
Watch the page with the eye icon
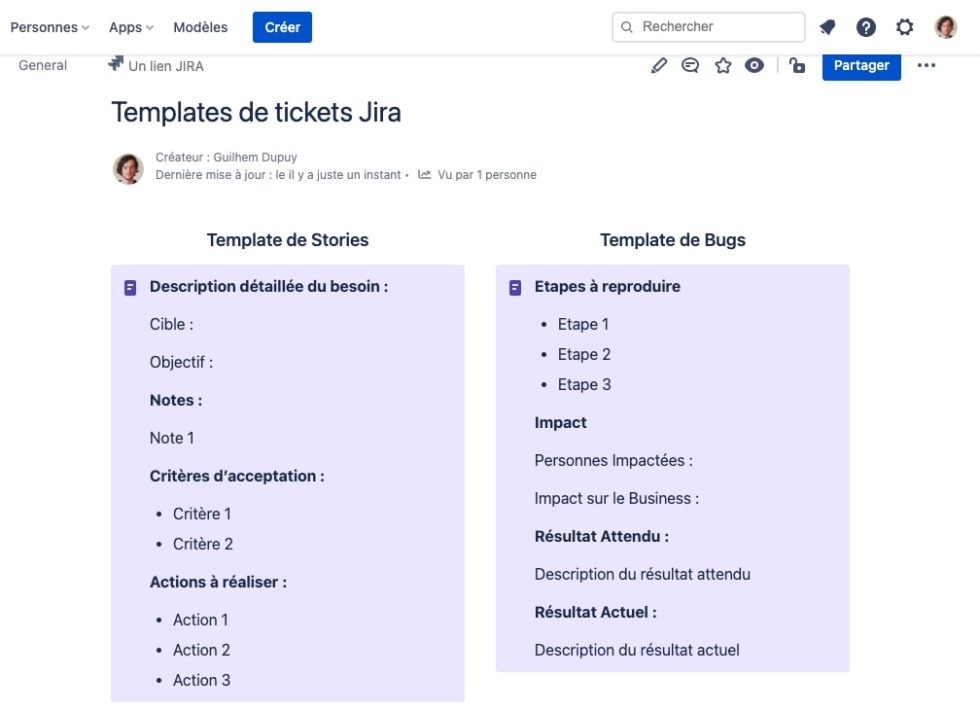755,65
